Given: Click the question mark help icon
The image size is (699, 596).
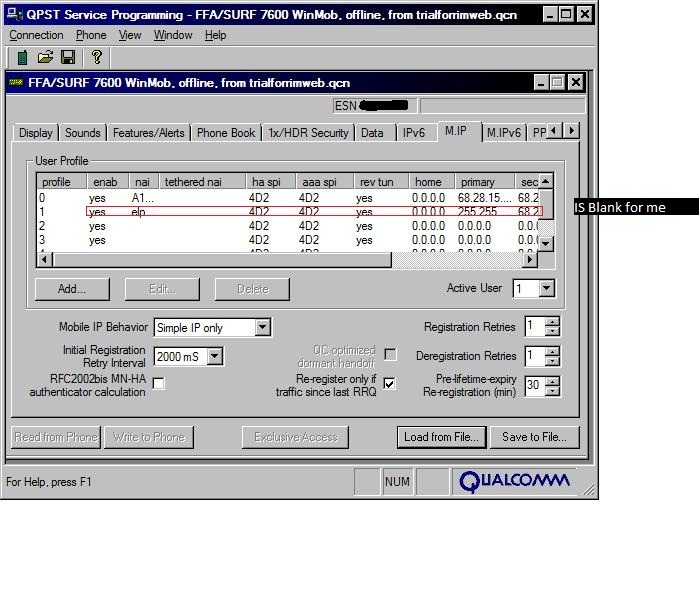Looking at the screenshot, I should (x=96, y=58).
